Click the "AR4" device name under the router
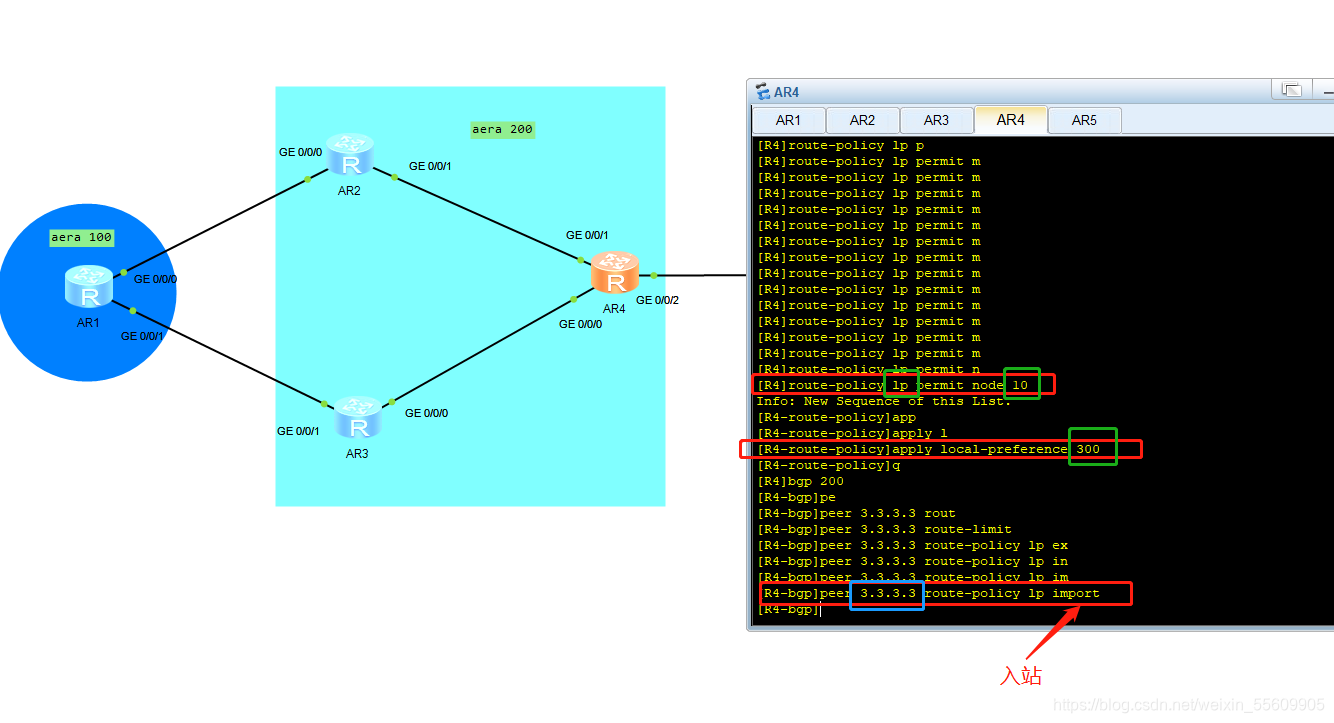 click(x=614, y=309)
